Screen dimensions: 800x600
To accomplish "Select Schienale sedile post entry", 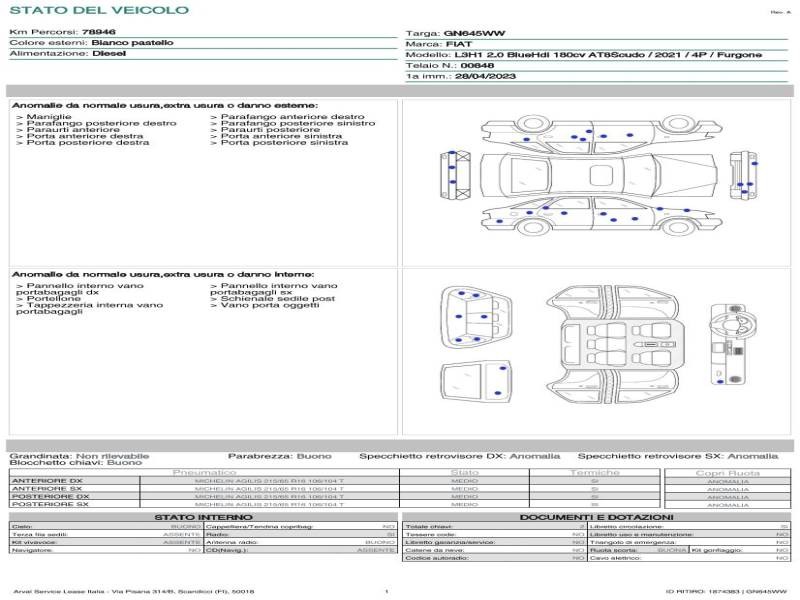I will 272,298.
